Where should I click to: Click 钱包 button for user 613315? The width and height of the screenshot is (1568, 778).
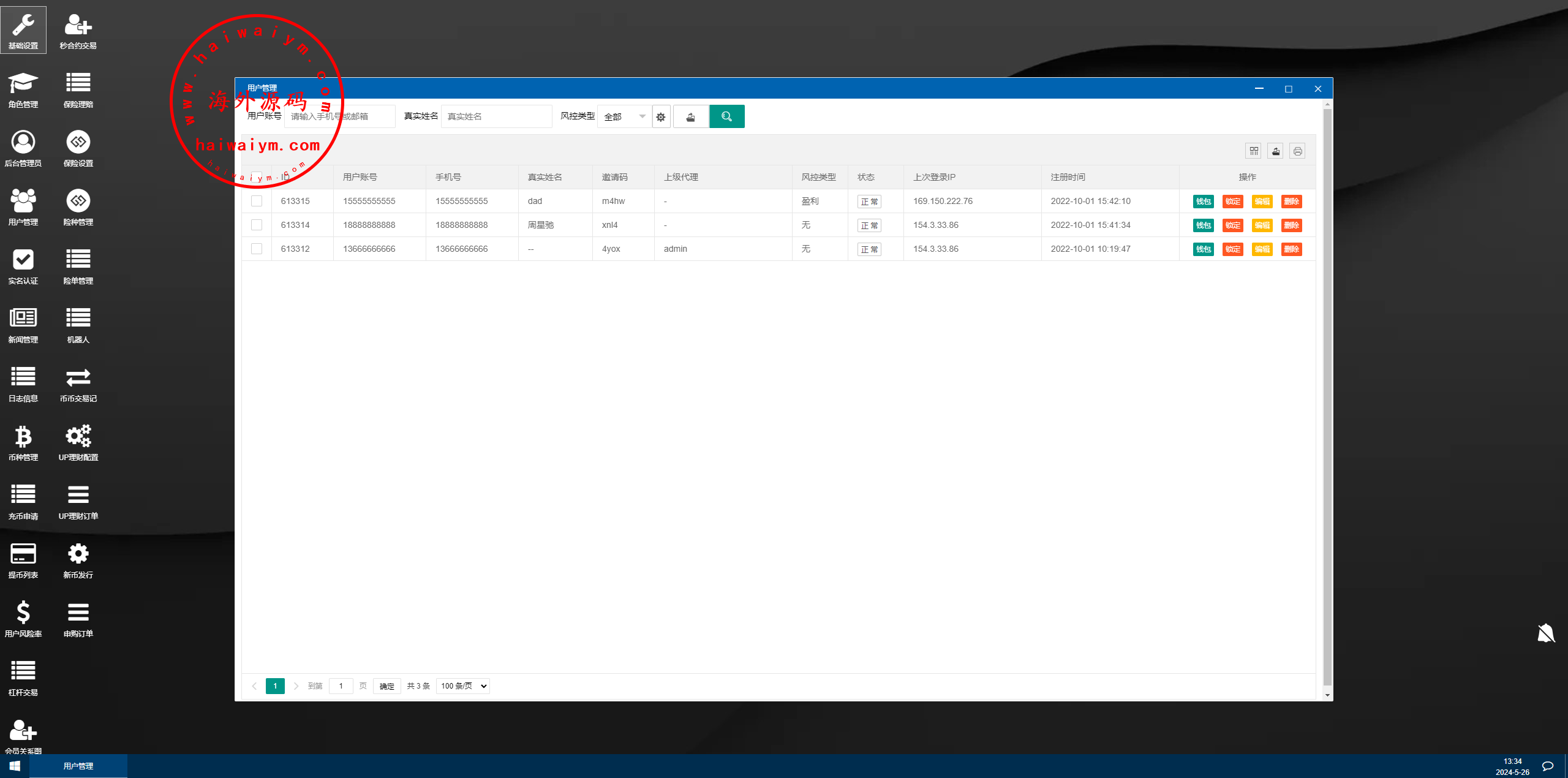(1203, 202)
